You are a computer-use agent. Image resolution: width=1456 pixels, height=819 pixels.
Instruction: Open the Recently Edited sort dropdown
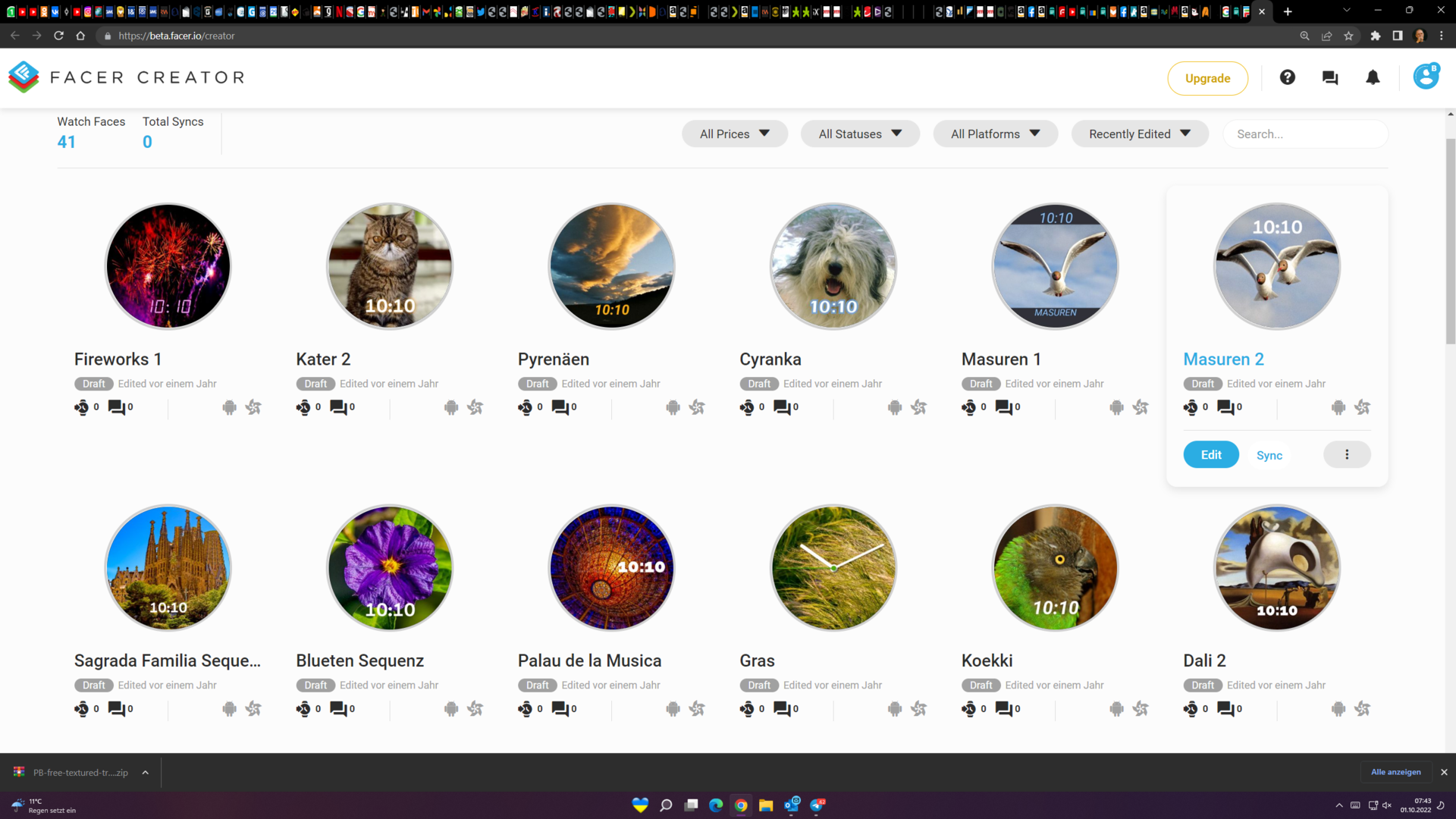(x=1139, y=133)
